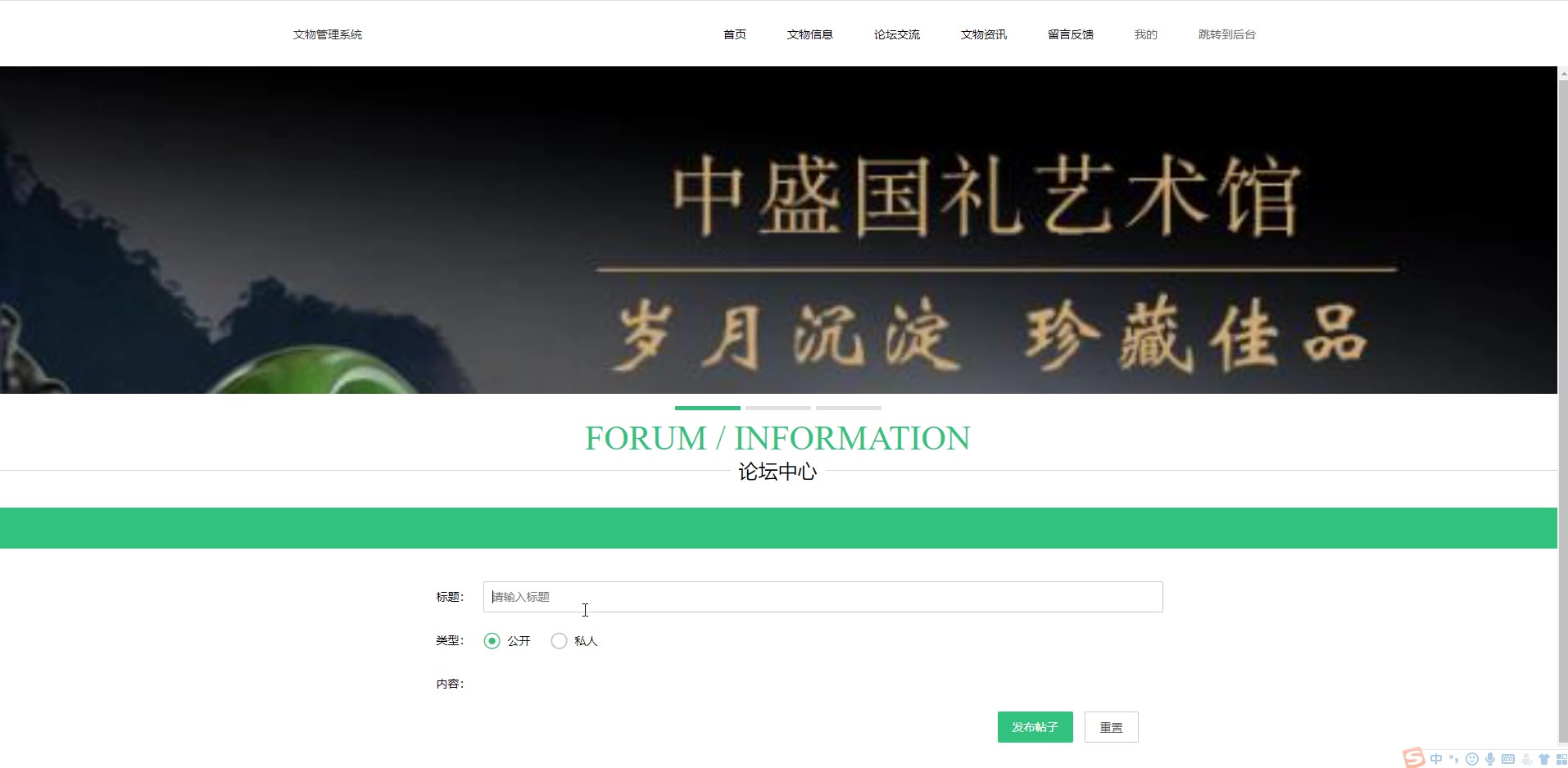
Task: Go to 首页 in the top navigation
Action: pos(735,34)
